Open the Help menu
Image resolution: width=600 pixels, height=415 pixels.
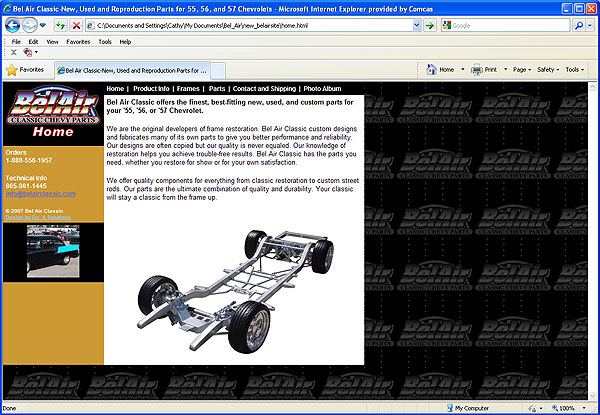[x=125, y=42]
